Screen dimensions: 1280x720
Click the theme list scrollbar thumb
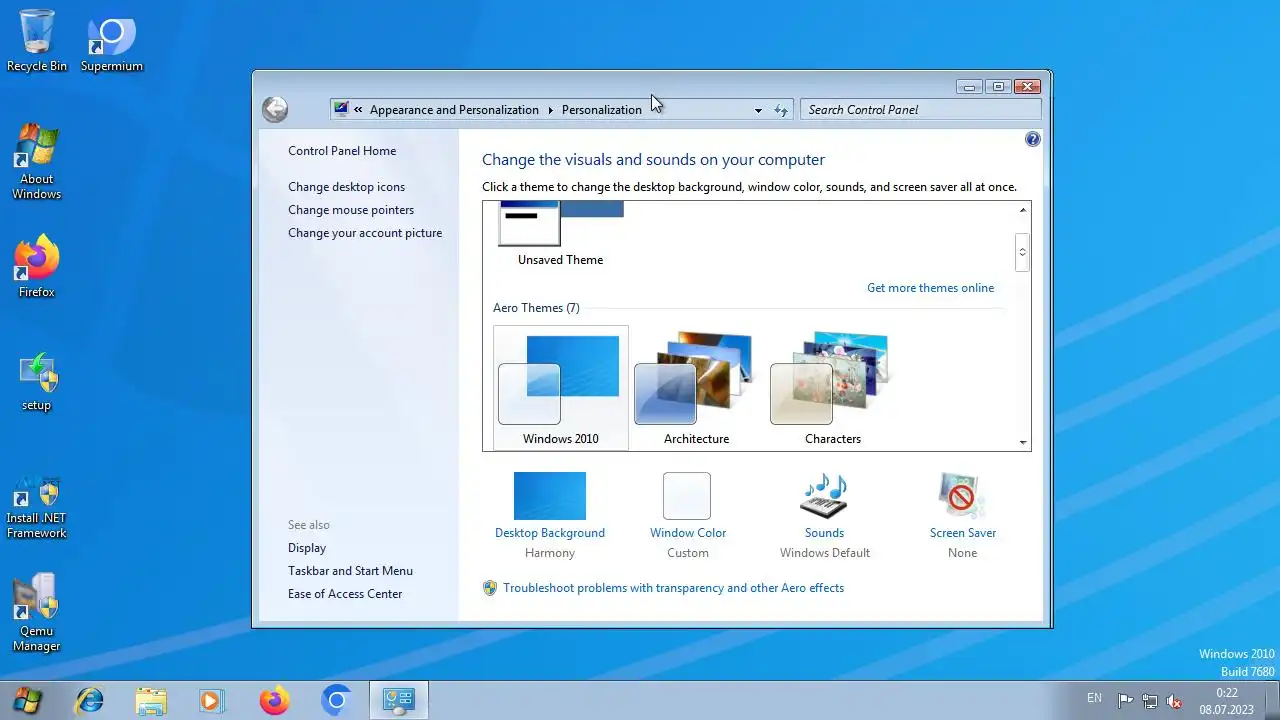click(x=1022, y=252)
